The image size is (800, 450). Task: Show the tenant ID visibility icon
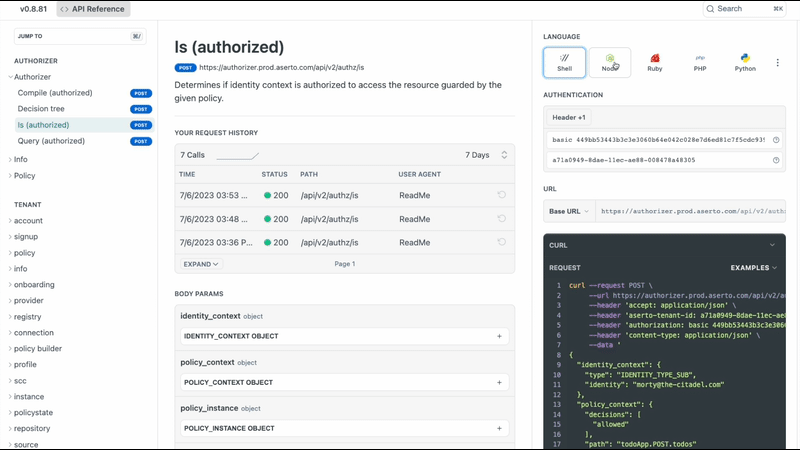point(776,160)
